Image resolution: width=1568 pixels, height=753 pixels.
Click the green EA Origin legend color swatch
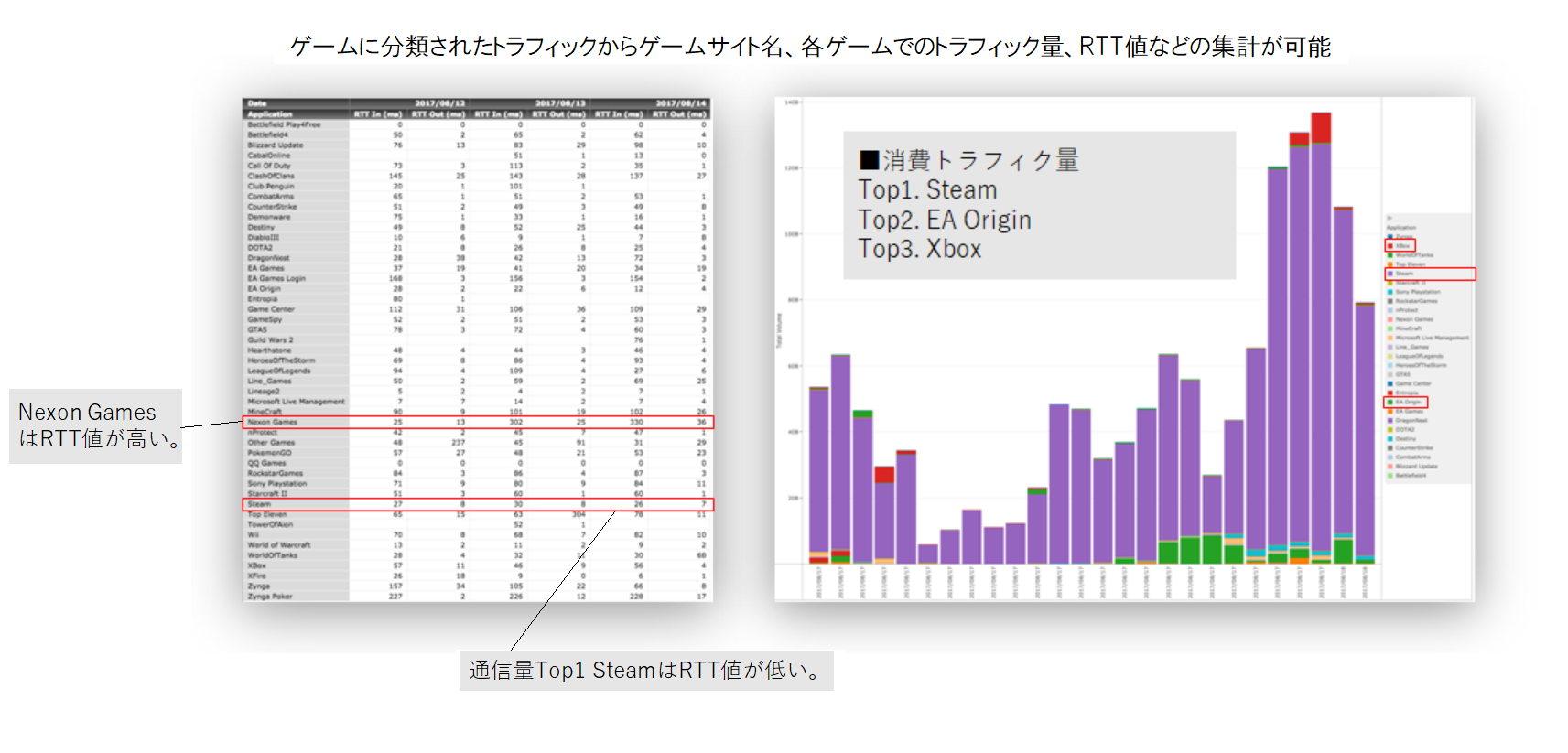1390,402
